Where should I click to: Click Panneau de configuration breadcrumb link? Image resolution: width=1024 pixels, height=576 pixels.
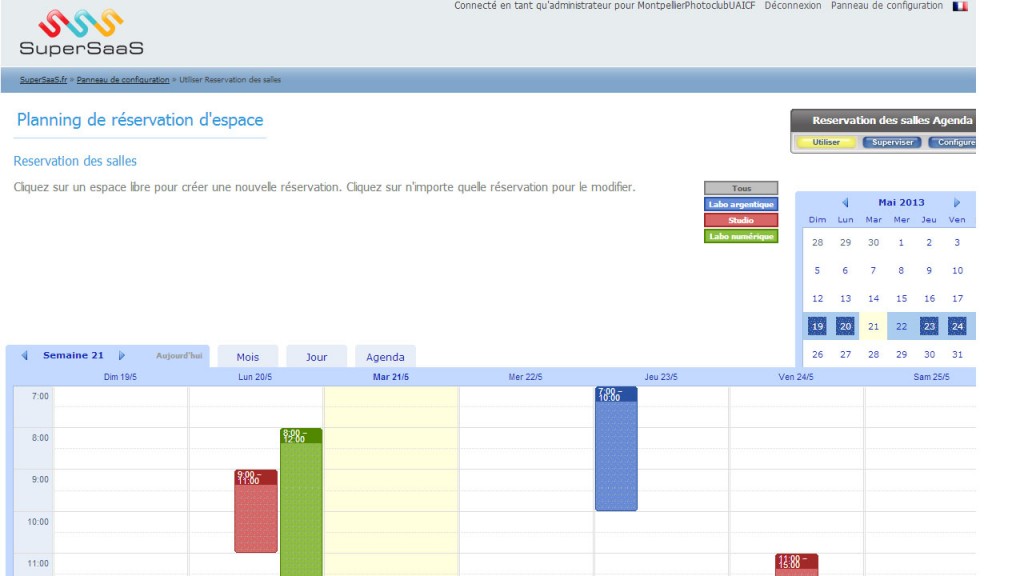[x=123, y=80]
